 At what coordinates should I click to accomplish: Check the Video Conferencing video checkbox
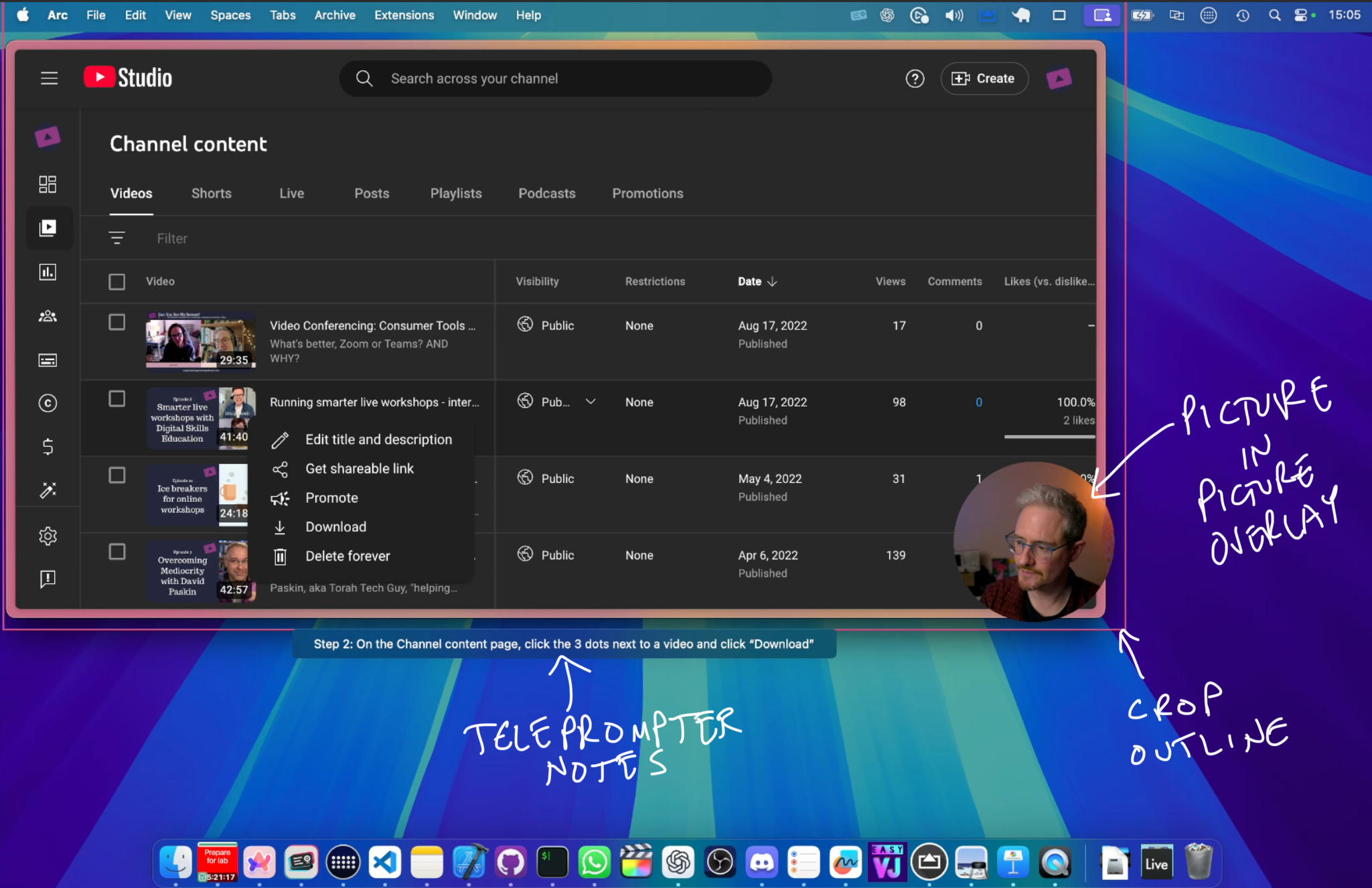click(x=117, y=322)
